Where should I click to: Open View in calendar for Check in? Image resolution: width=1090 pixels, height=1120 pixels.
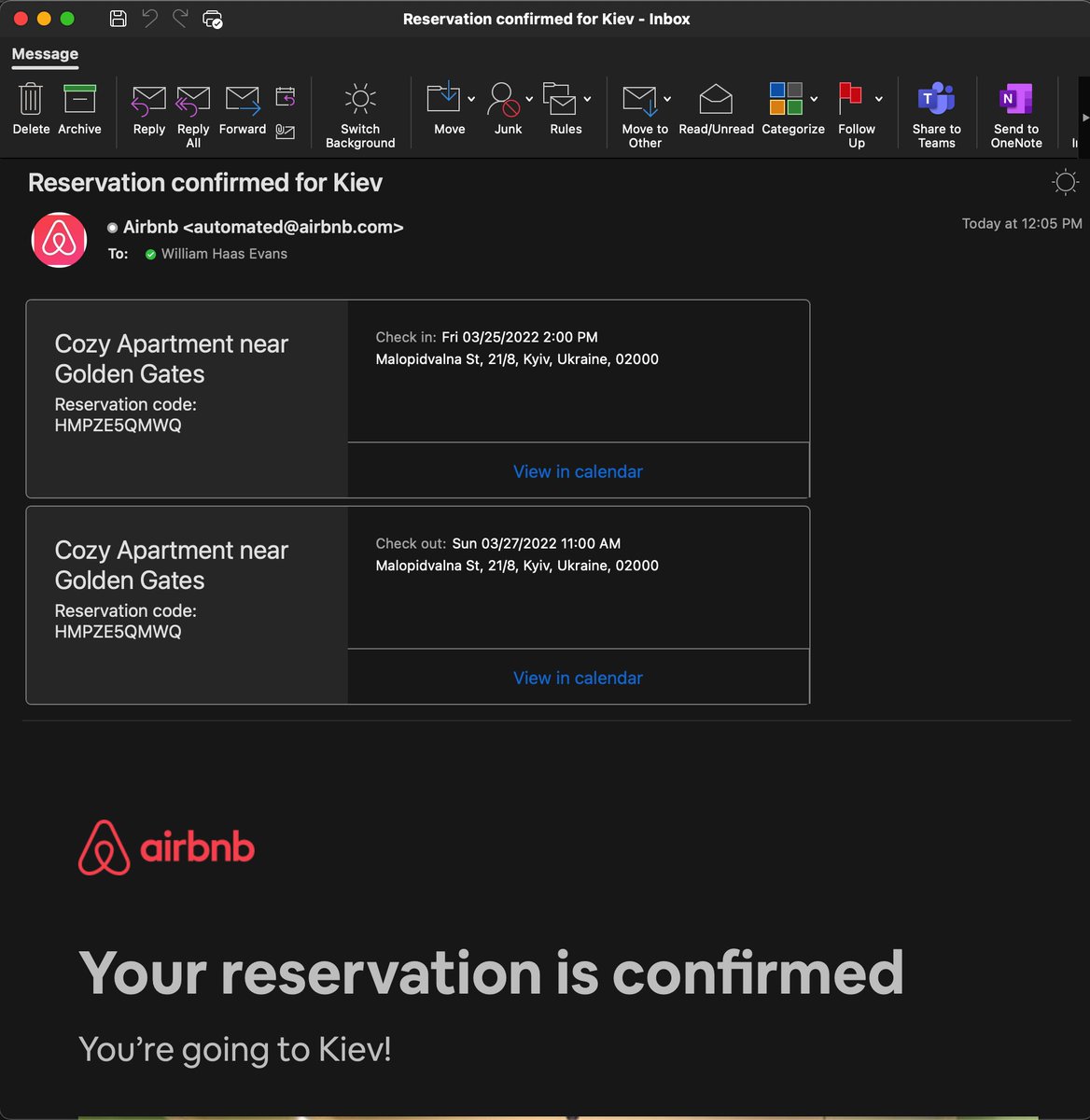[578, 471]
